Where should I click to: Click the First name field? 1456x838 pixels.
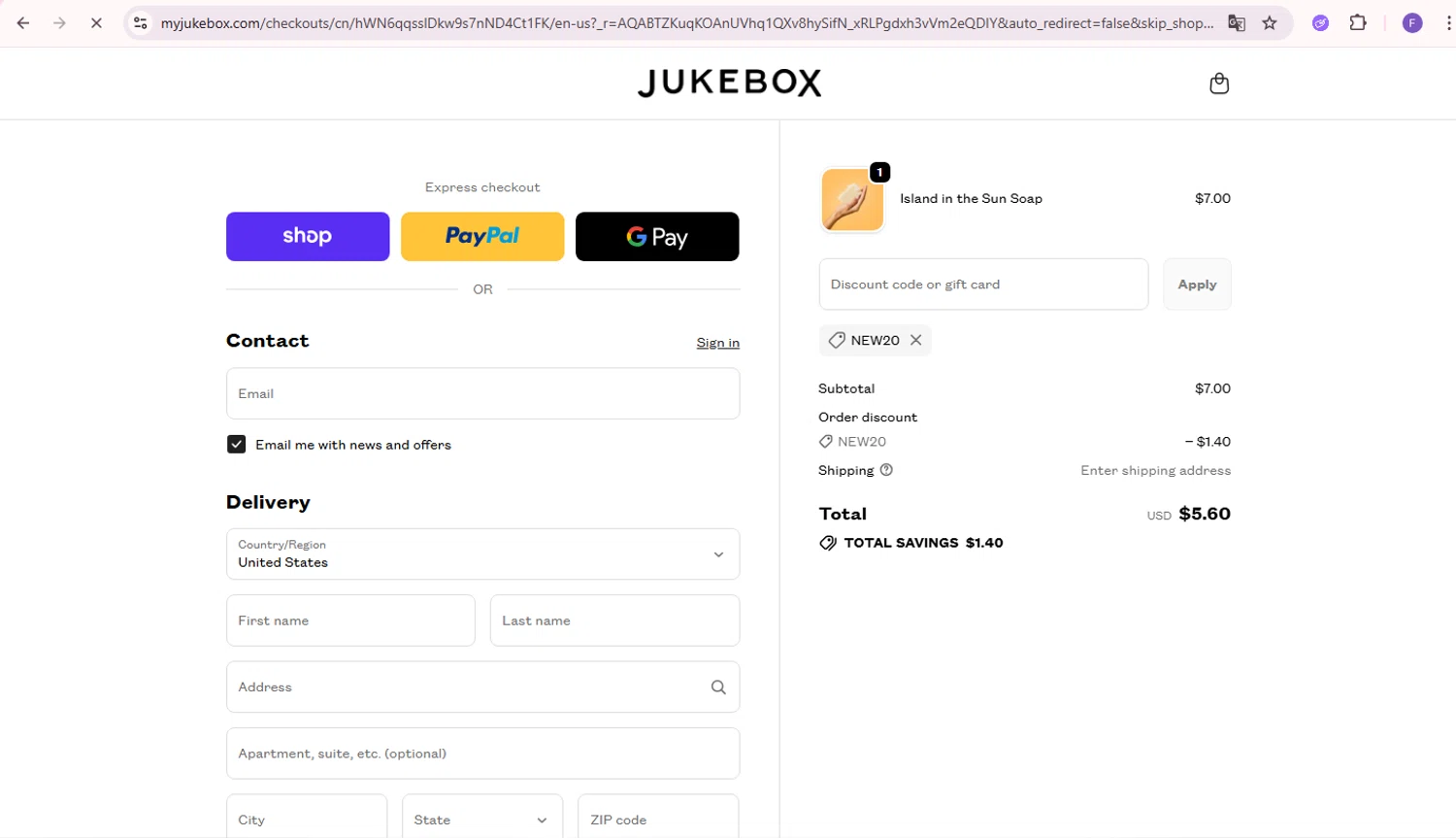[x=350, y=620]
